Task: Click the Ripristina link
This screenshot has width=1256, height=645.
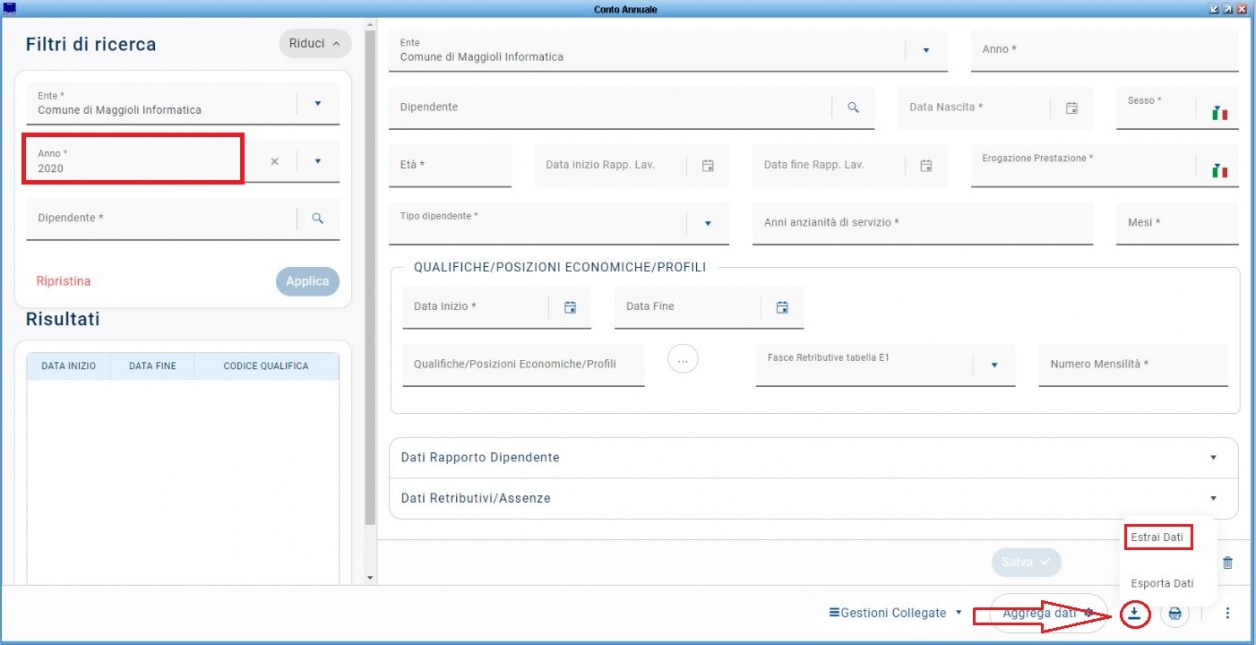Action: [x=63, y=281]
